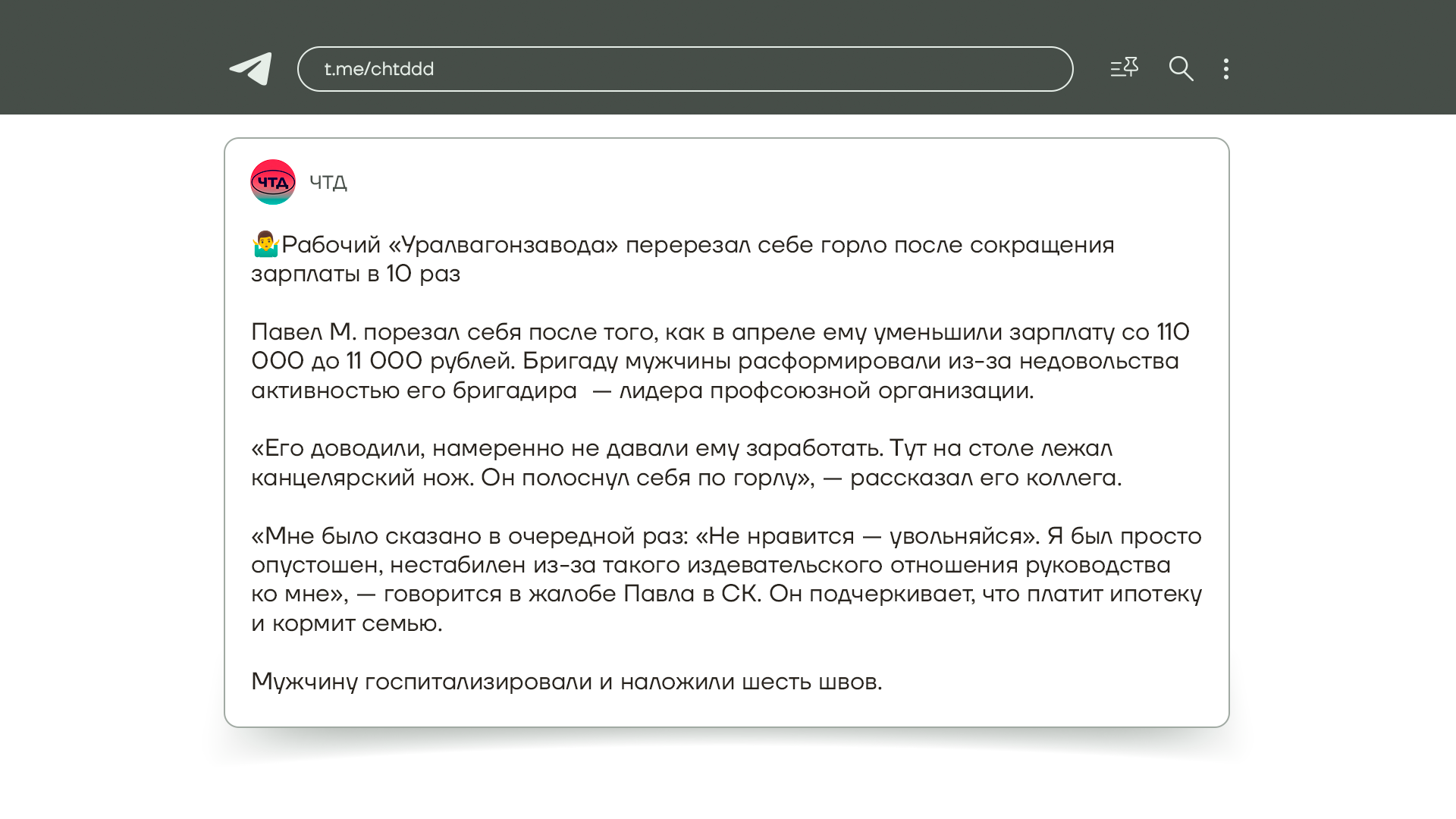The height and width of the screenshot is (819, 1456).
Task: Open the three-dot more options menu
Action: tap(1226, 69)
